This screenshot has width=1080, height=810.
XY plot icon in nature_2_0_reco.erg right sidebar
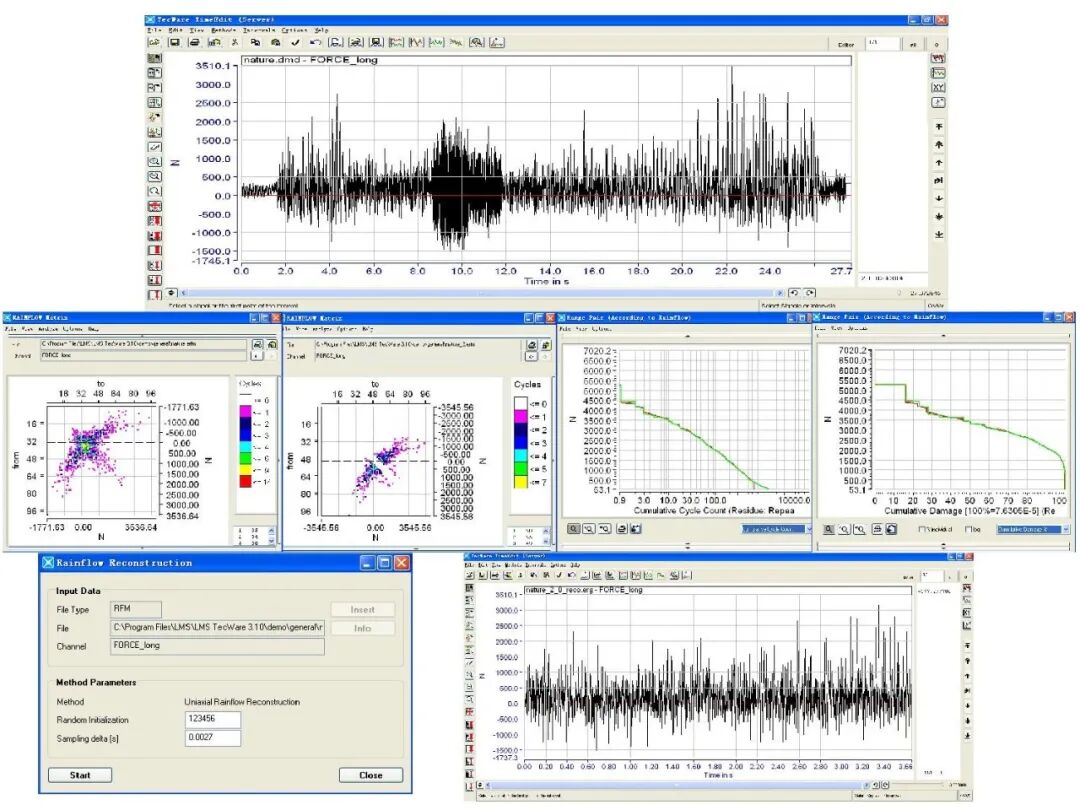point(967,612)
